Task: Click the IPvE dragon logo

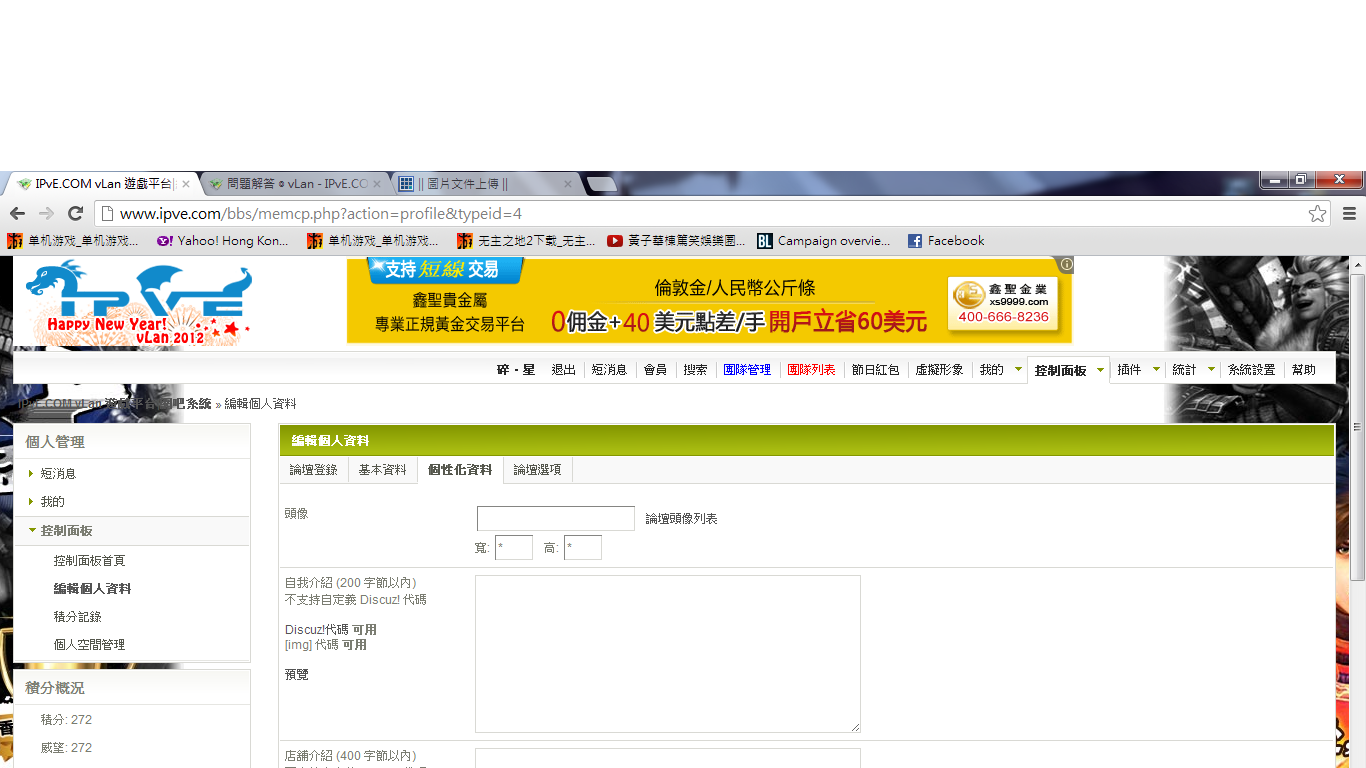Action: [139, 302]
